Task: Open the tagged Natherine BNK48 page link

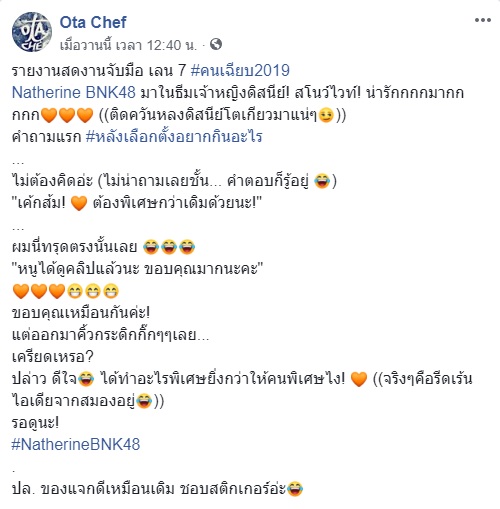Action: click(74, 92)
